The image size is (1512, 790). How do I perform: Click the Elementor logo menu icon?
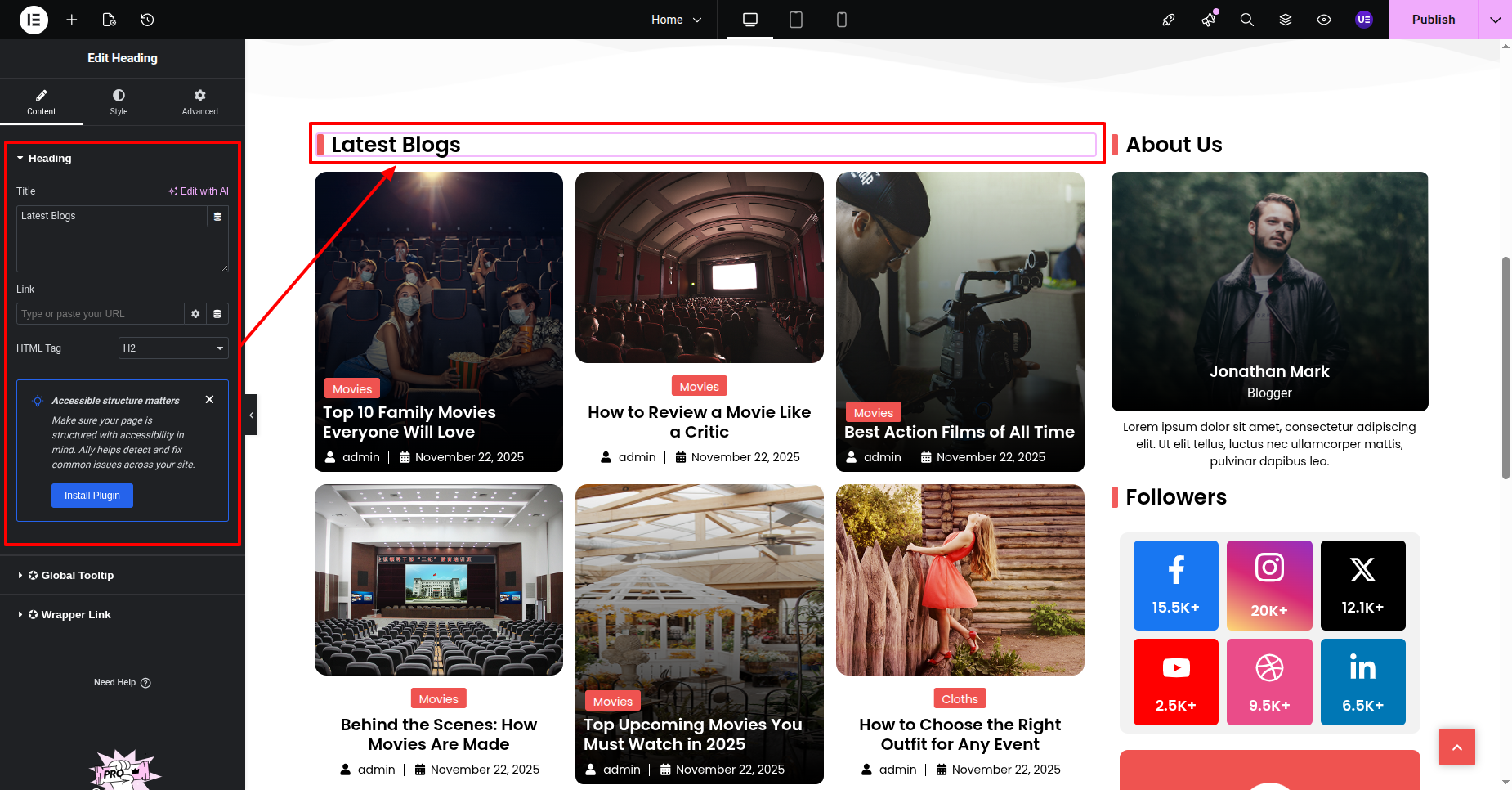(34, 20)
